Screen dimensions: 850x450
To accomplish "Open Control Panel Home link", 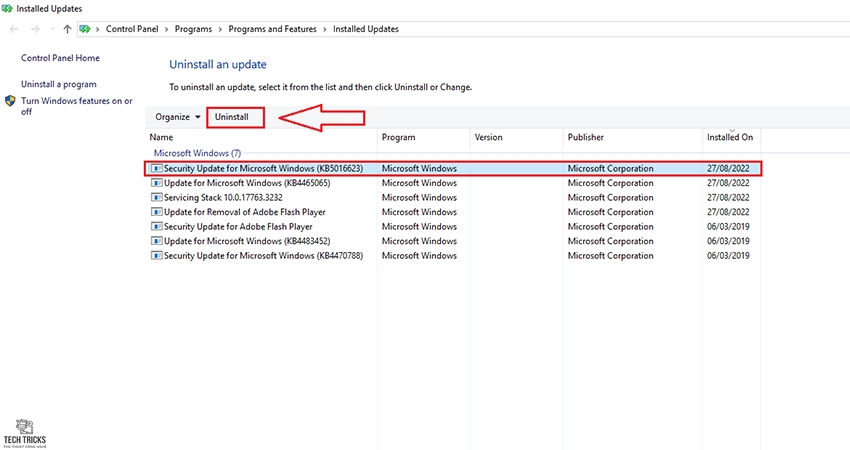I will [60, 58].
